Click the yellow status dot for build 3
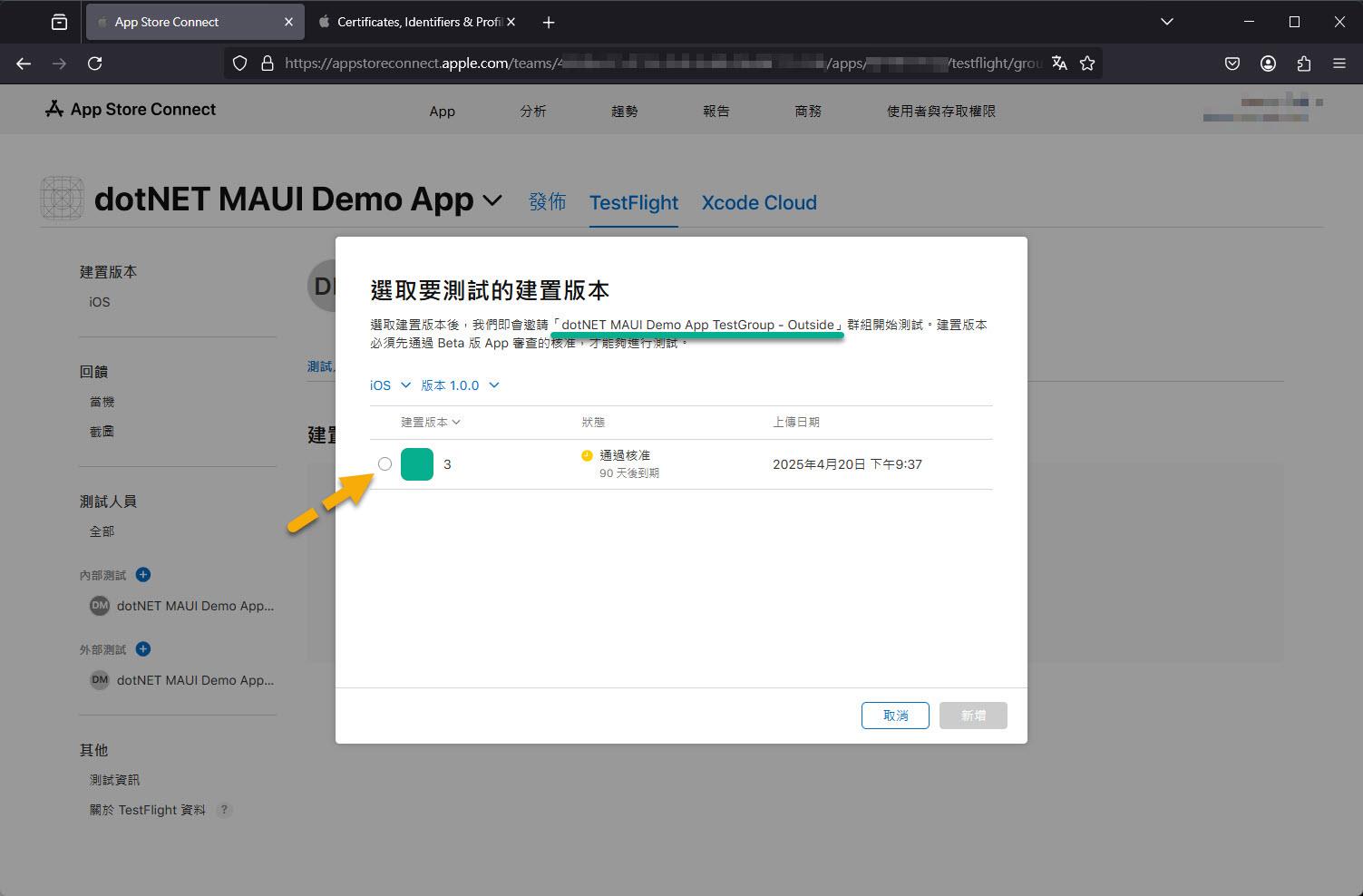The image size is (1363, 896). (x=587, y=455)
